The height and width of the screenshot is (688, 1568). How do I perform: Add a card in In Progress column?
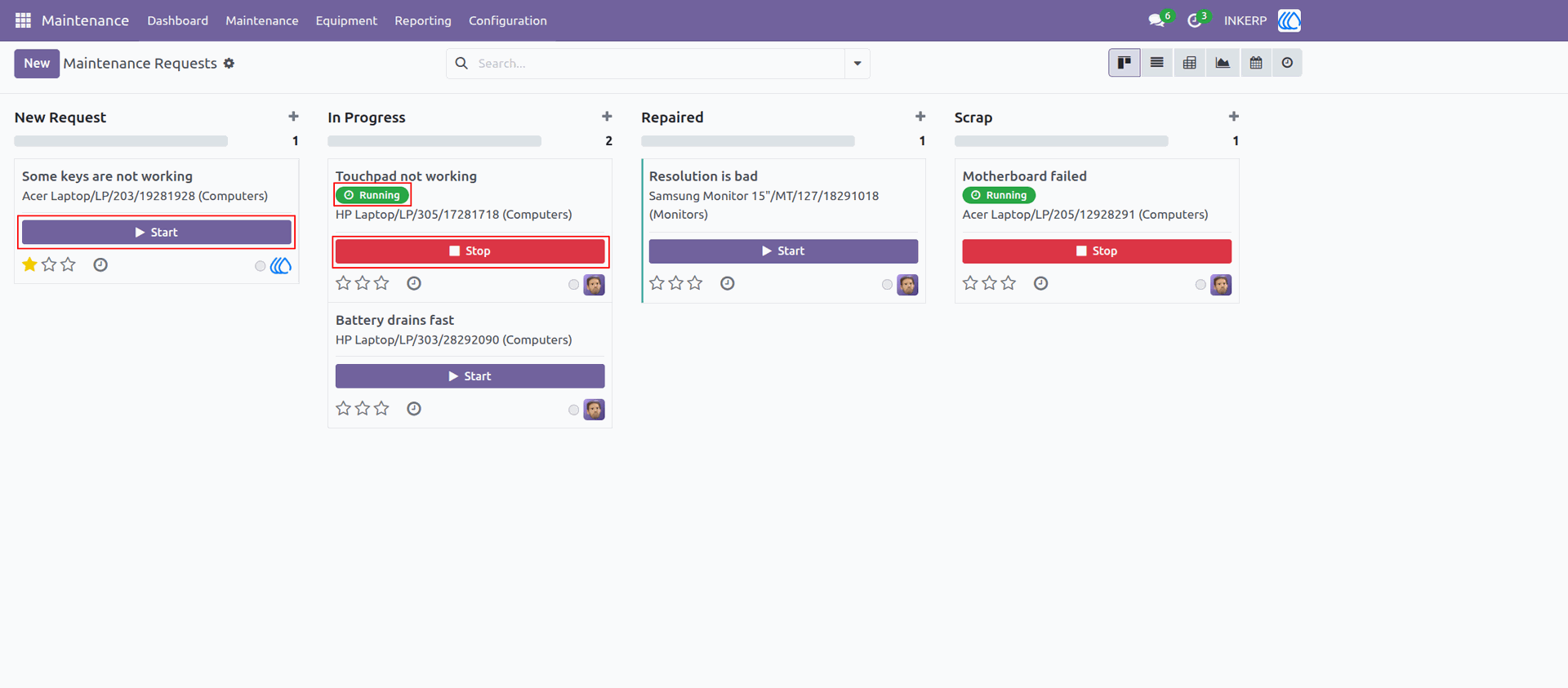coord(607,117)
